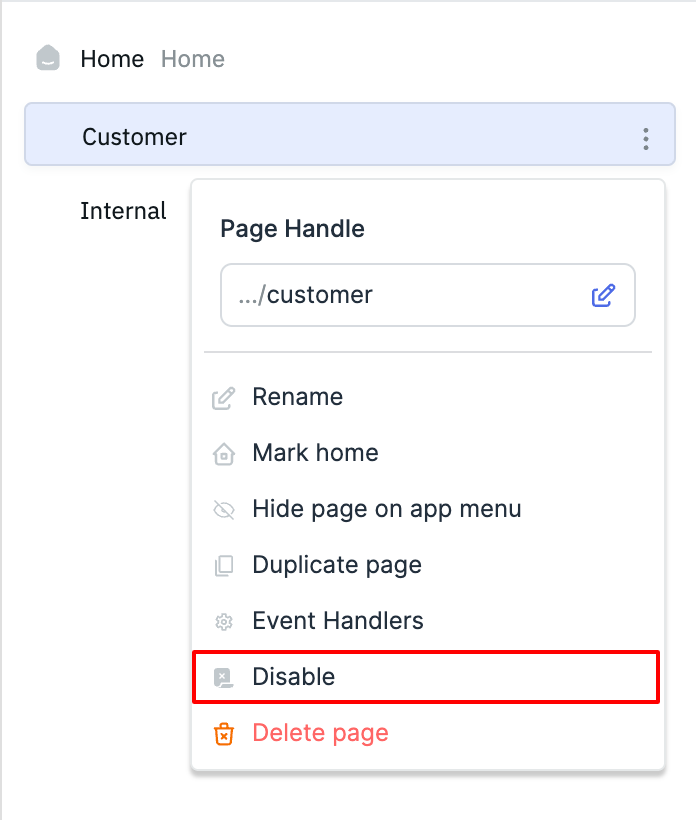Choose Mark home from the menu
Screen dimensions: 696x820
315,453
